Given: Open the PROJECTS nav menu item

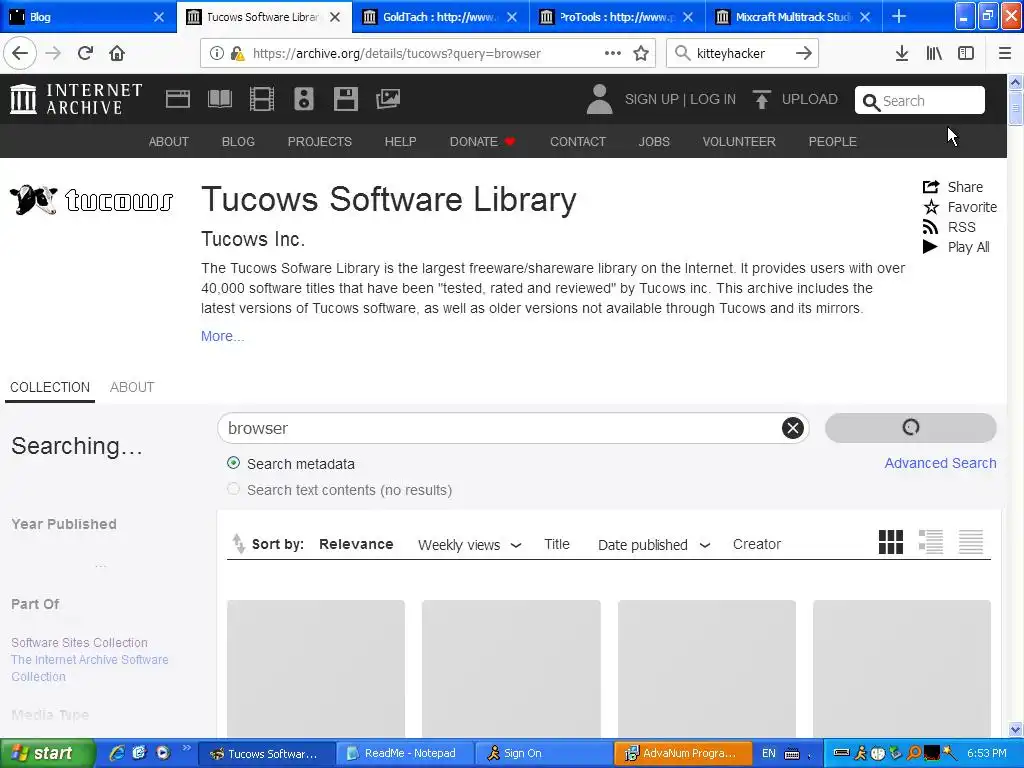Looking at the screenshot, I should (x=319, y=142).
